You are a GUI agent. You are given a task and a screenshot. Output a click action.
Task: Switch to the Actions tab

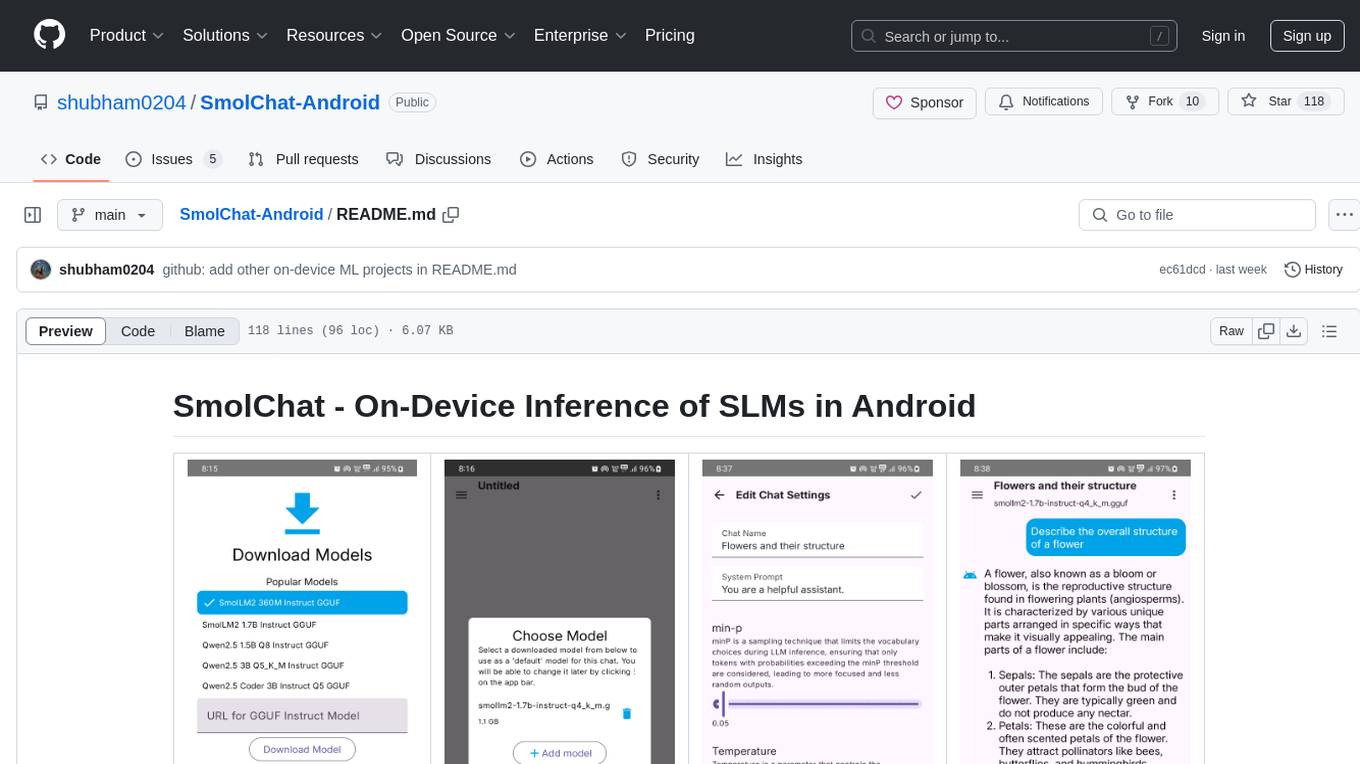pos(557,159)
